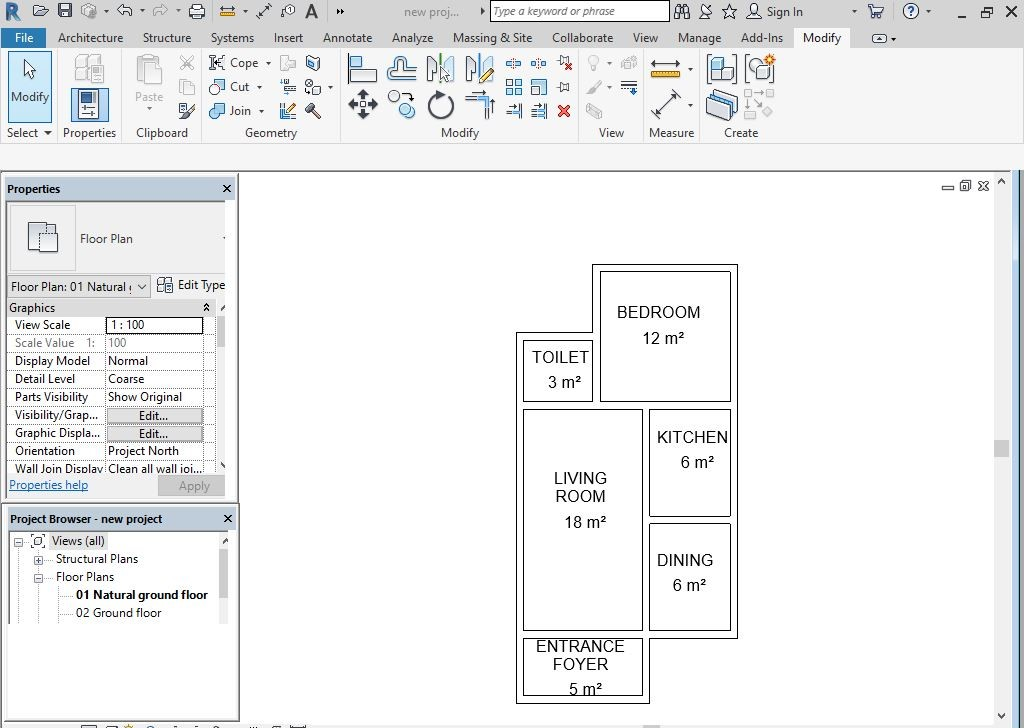Click the Text tool letter A icon
This screenshot has height=728, width=1024.
[x=312, y=11]
